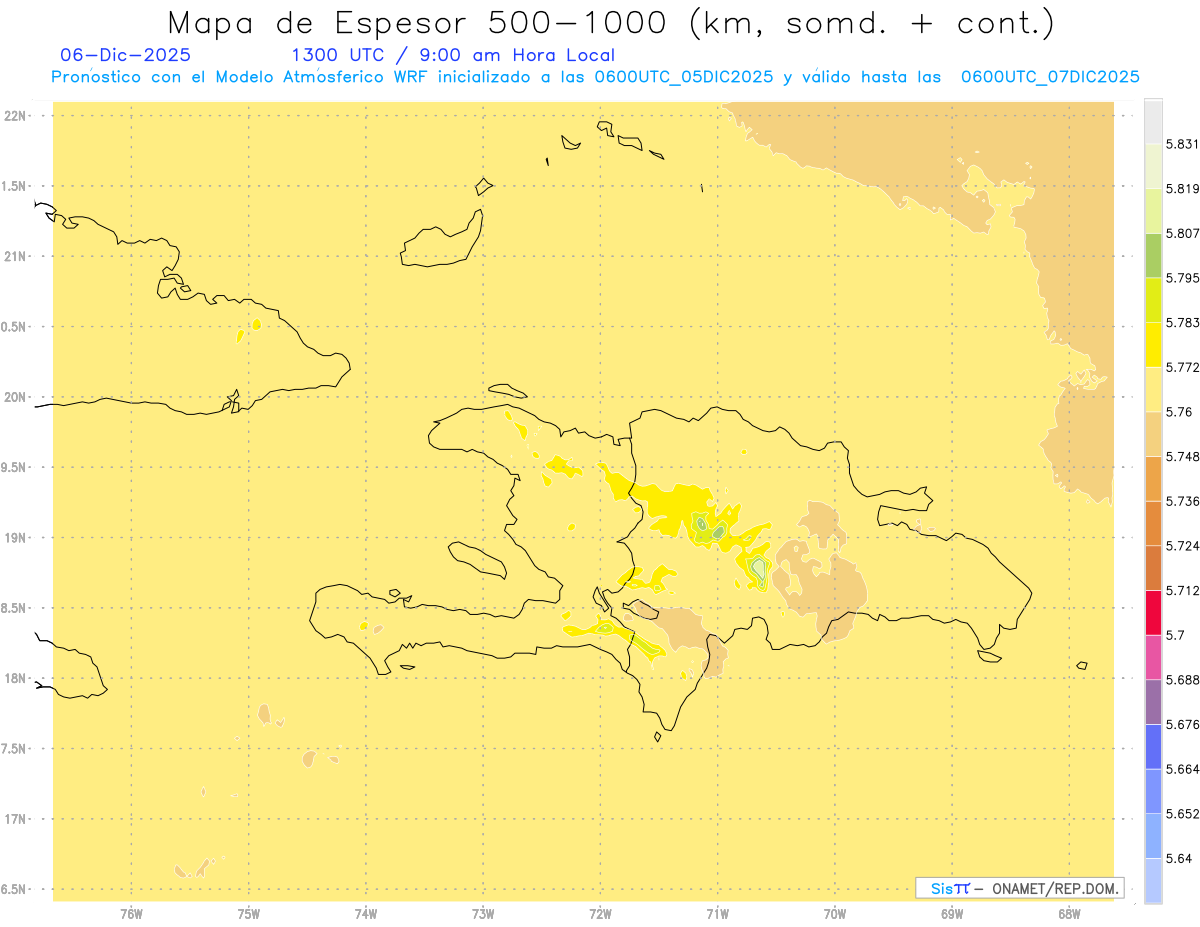Click the latitude label '20N'
1200x927 pixels.
click(16, 397)
